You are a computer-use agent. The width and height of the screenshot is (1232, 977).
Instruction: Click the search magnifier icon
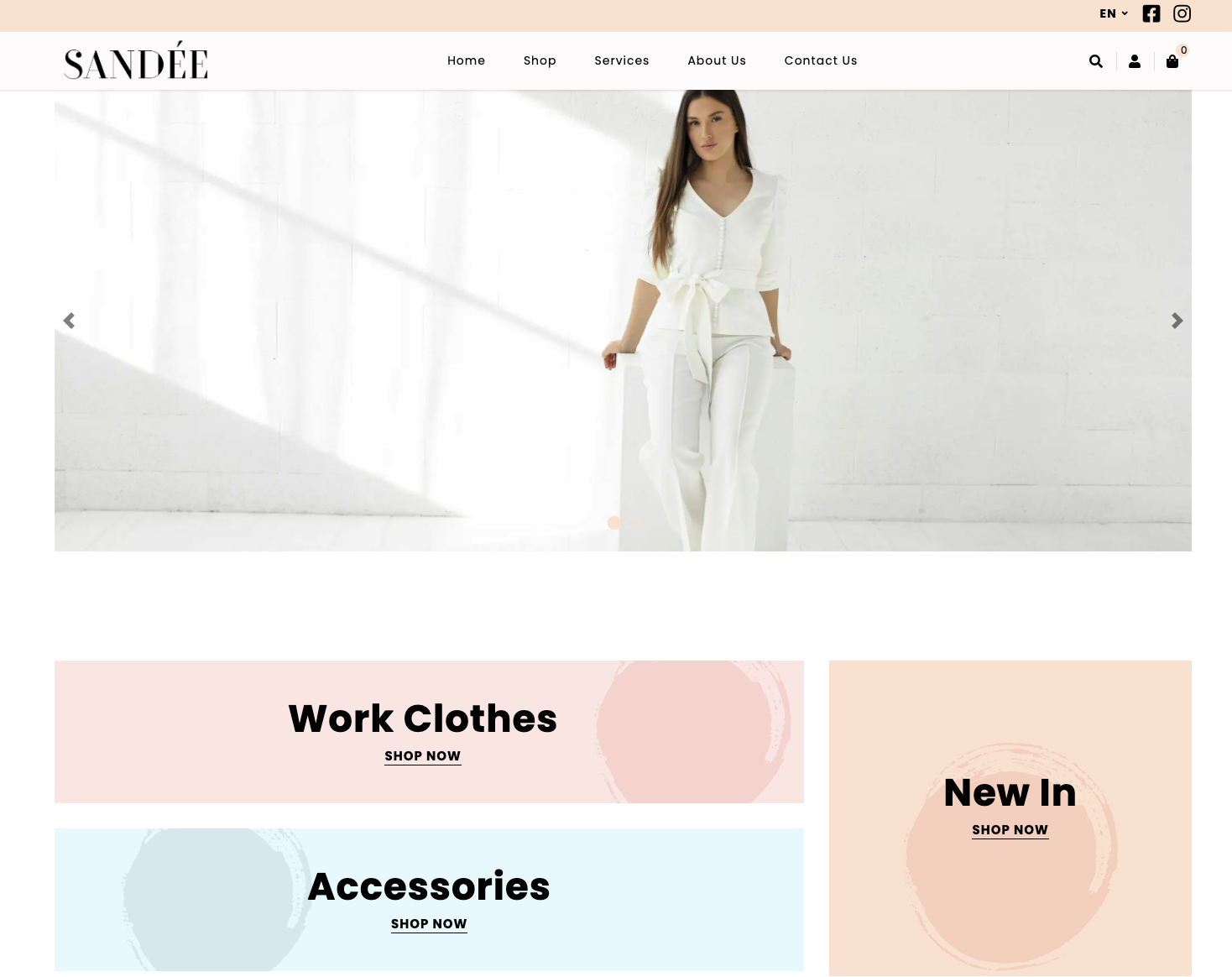pos(1096,61)
